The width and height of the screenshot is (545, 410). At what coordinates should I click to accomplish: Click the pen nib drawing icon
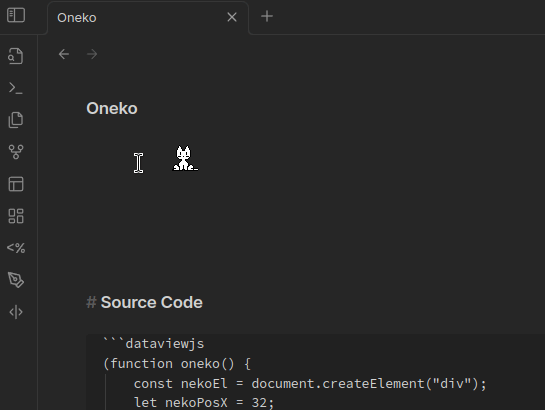point(16,280)
